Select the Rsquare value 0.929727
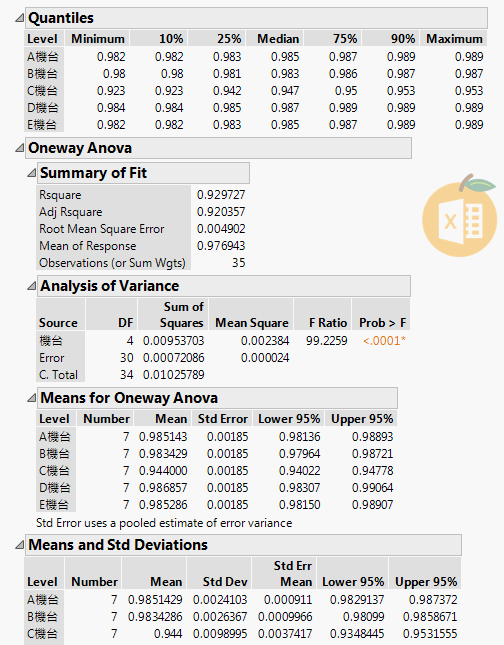Screen dimensions: 504x645 [x=221, y=195]
